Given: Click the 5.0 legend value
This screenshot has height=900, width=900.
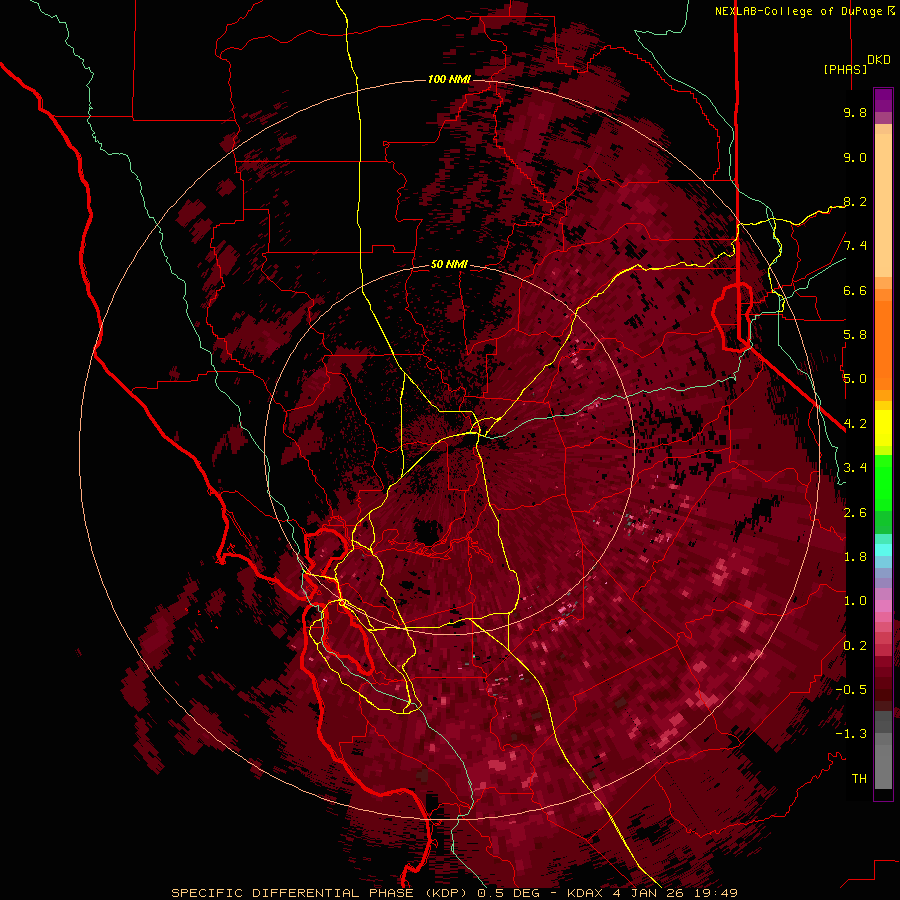Looking at the screenshot, I should pos(855,379).
